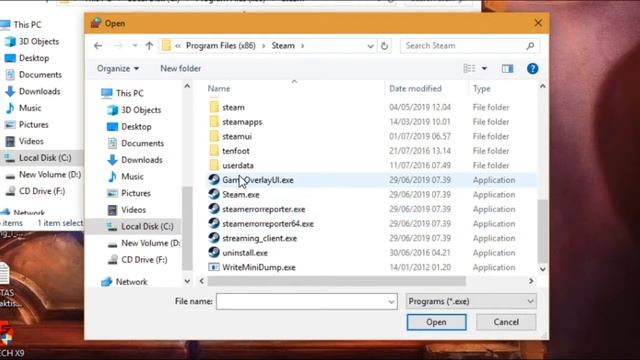Select the userdata folder
Viewport: 640px width, 360px height.
click(238, 165)
